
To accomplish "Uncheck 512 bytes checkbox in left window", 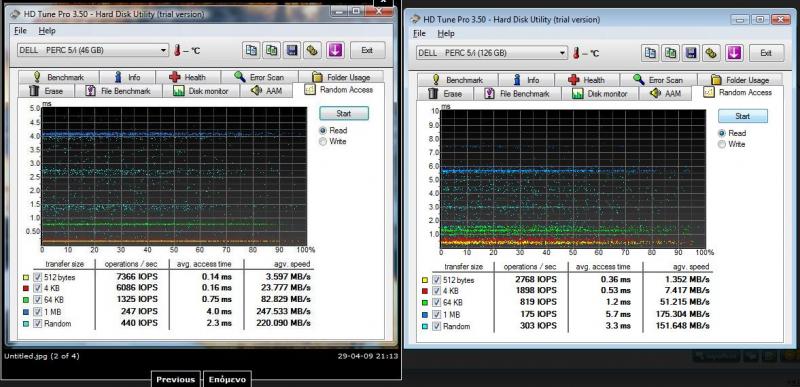I will pyautogui.click(x=37, y=277).
